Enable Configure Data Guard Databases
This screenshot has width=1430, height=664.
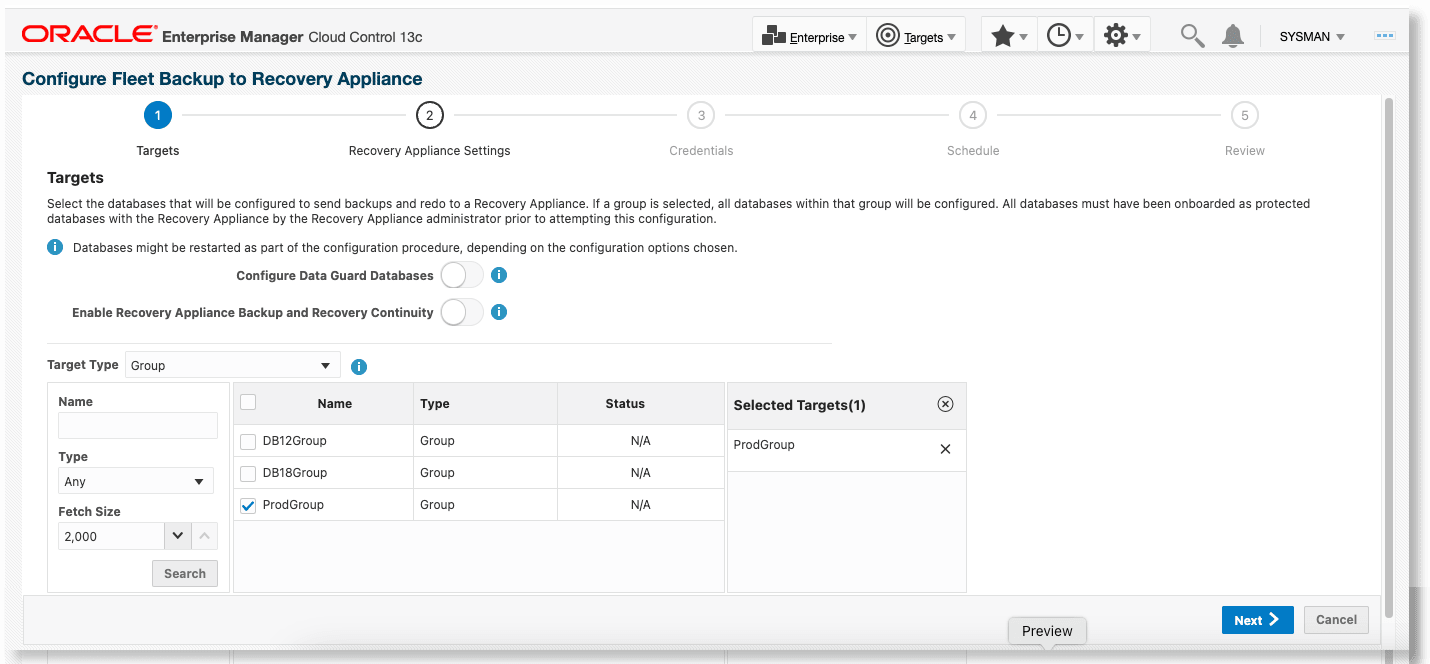tap(461, 274)
